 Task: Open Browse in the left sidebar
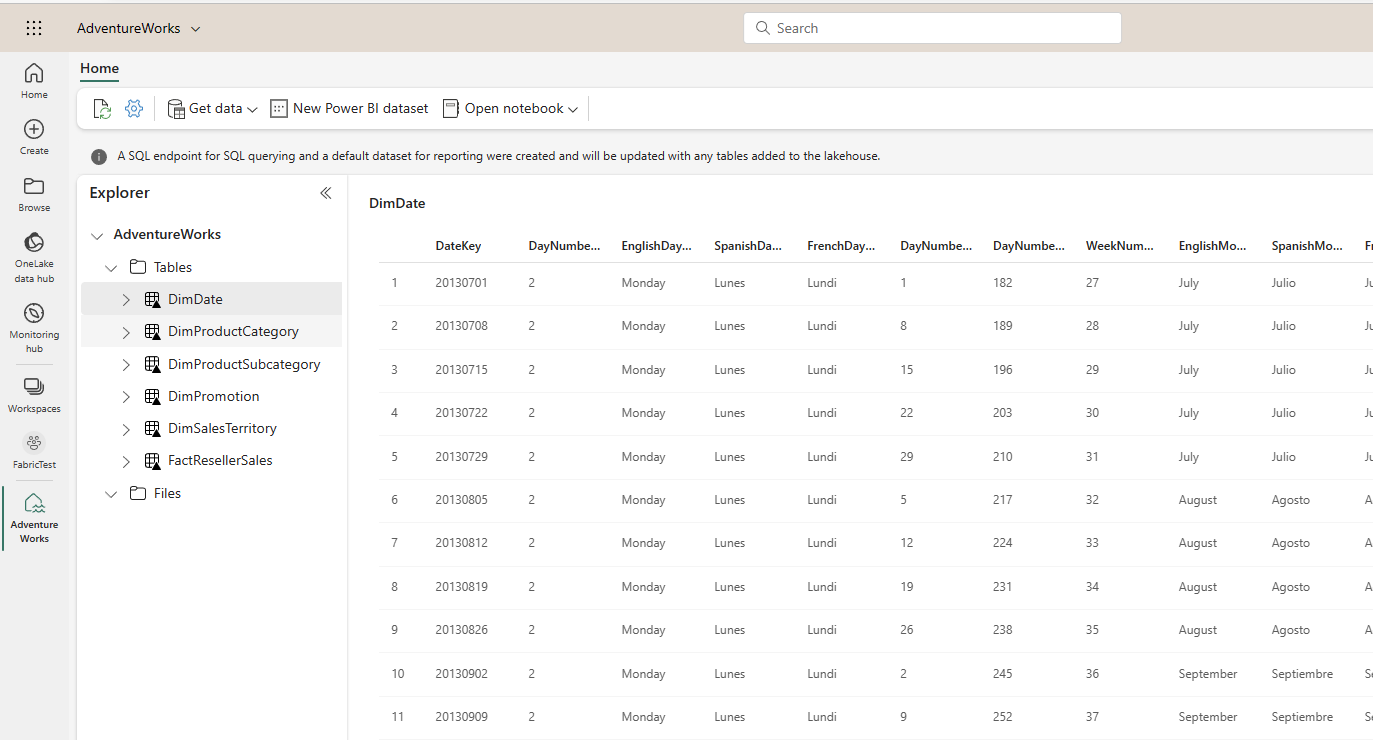tap(34, 194)
